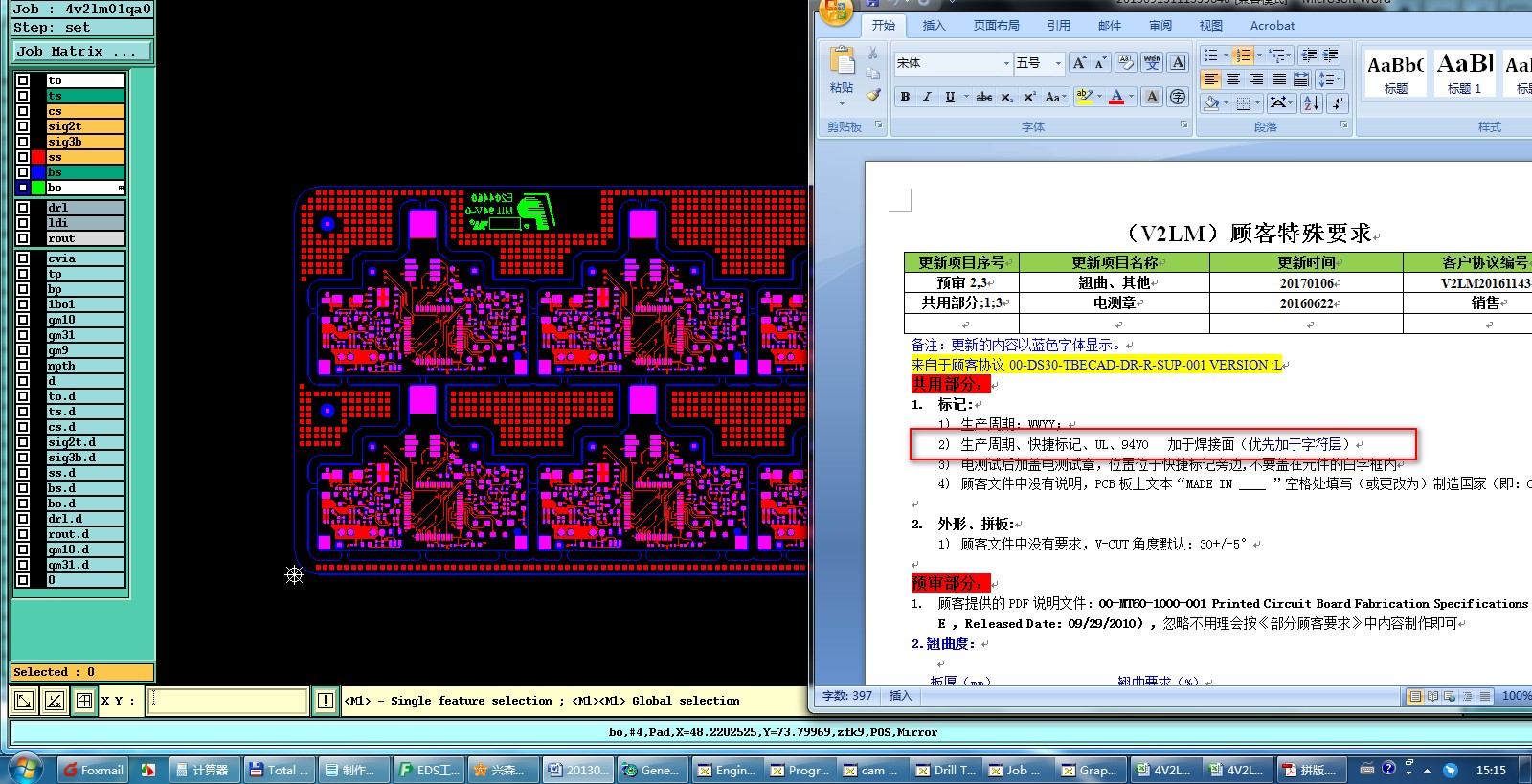The height and width of the screenshot is (784, 1532).
Task: Open the underline style dropdown arrow
Action: click(966, 97)
